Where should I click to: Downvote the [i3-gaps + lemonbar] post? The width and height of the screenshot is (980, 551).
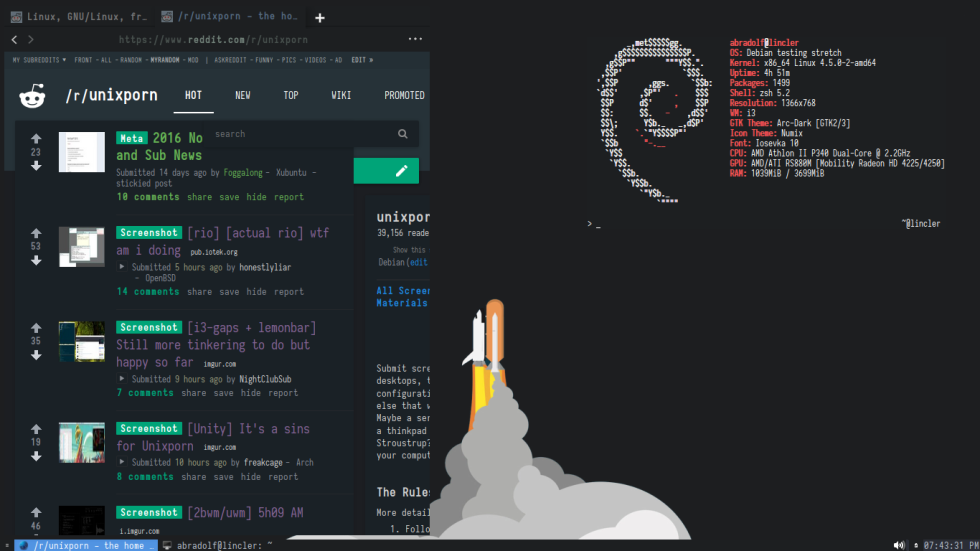[x=36, y=355]
